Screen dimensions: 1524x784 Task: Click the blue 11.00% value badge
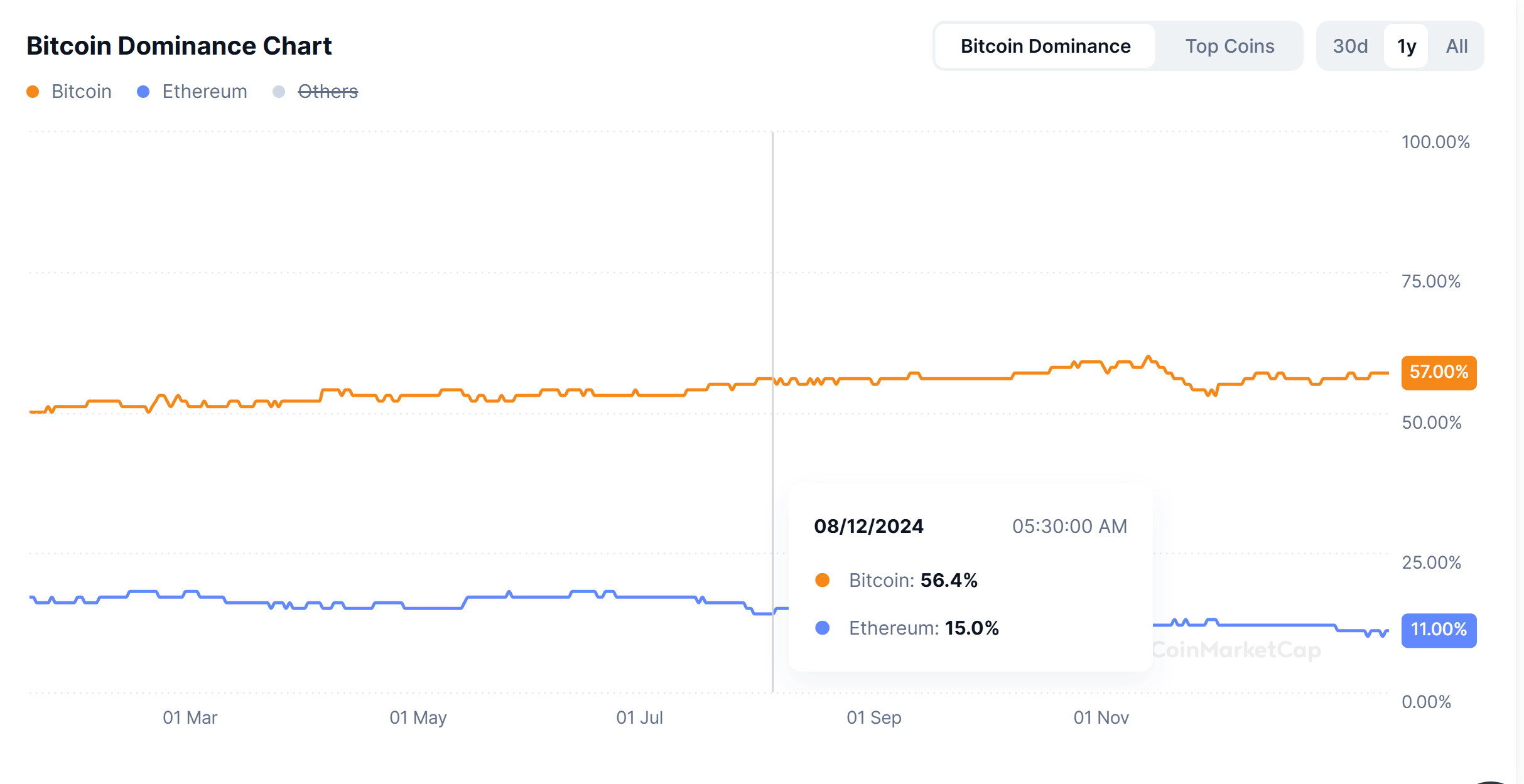(1439, 630)
